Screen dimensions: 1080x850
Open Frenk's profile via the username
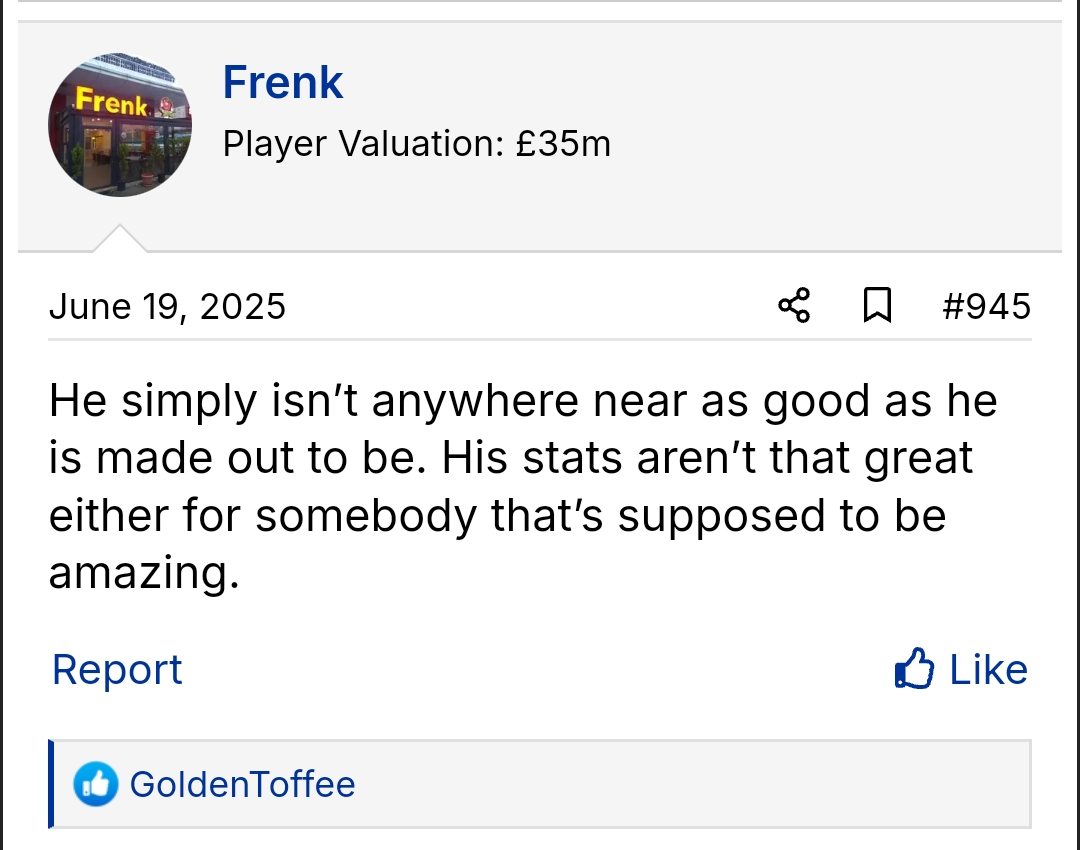click(283, 82)
